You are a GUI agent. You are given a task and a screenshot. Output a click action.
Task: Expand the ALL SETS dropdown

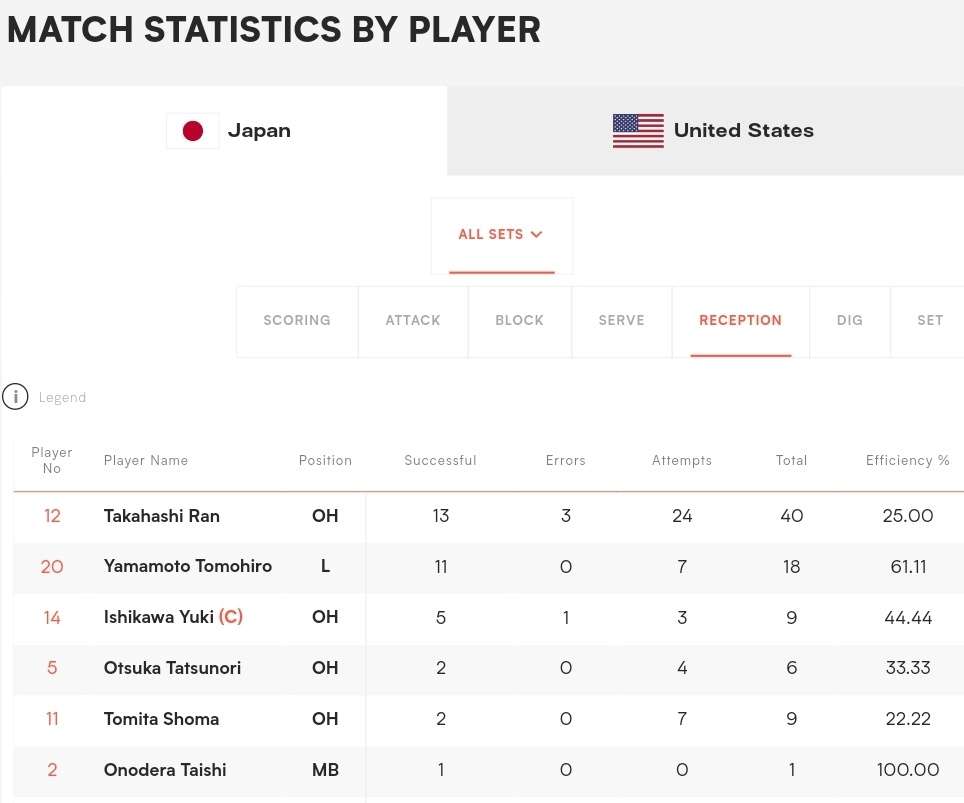502,236
